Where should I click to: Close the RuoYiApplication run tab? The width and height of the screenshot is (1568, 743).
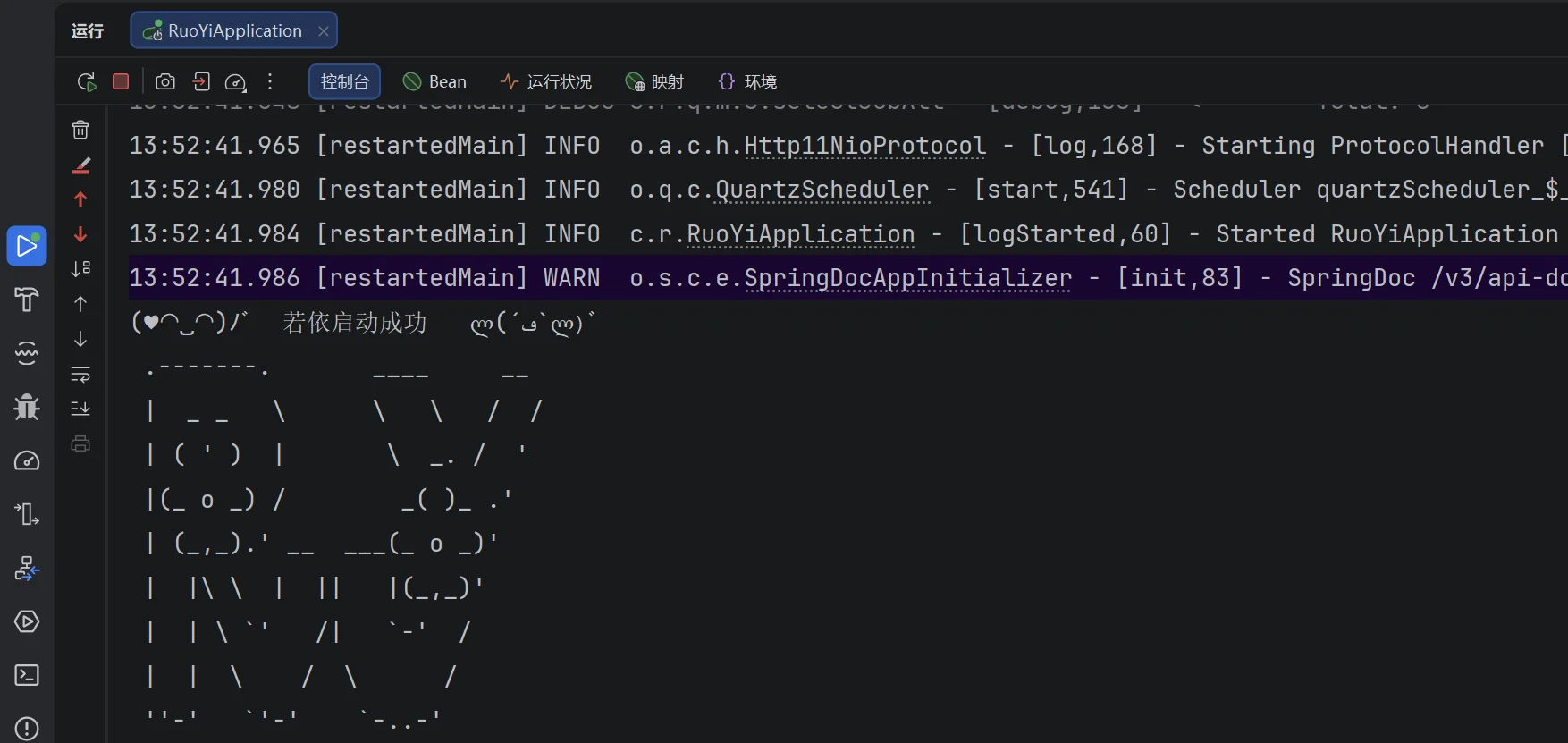click(x=324, y=31)
